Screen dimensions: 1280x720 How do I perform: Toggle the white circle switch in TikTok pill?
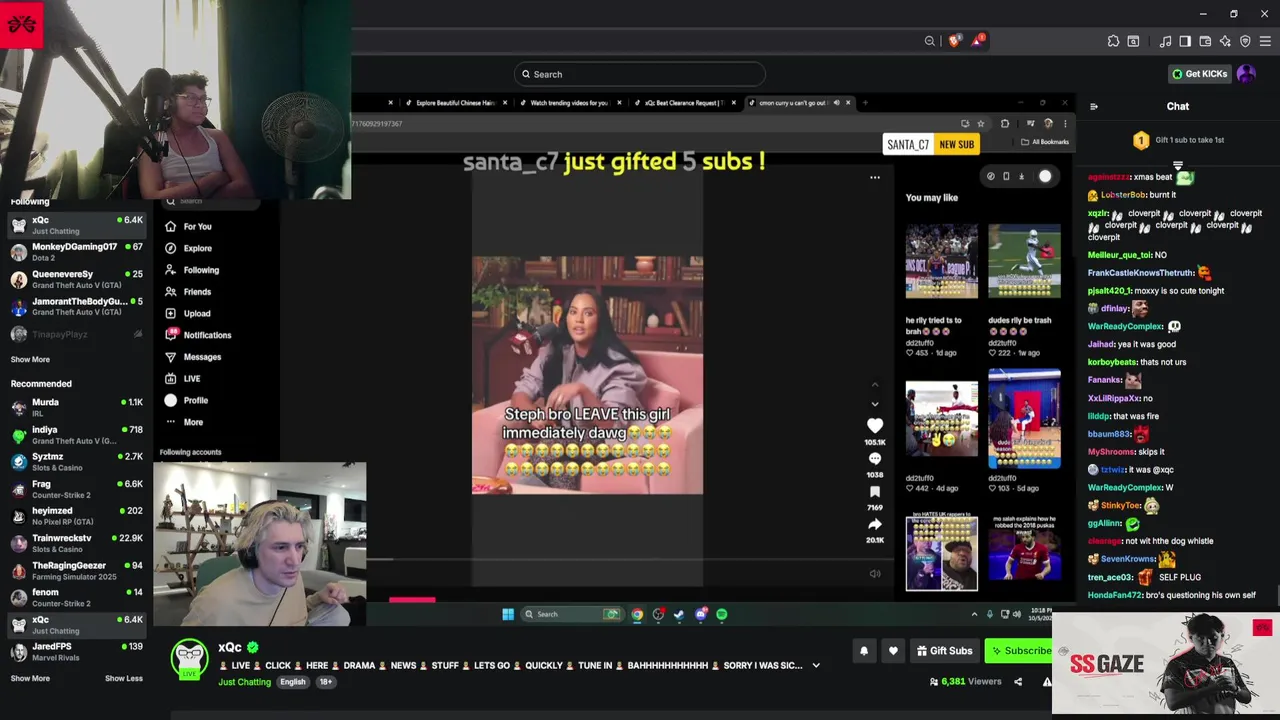1045,176
